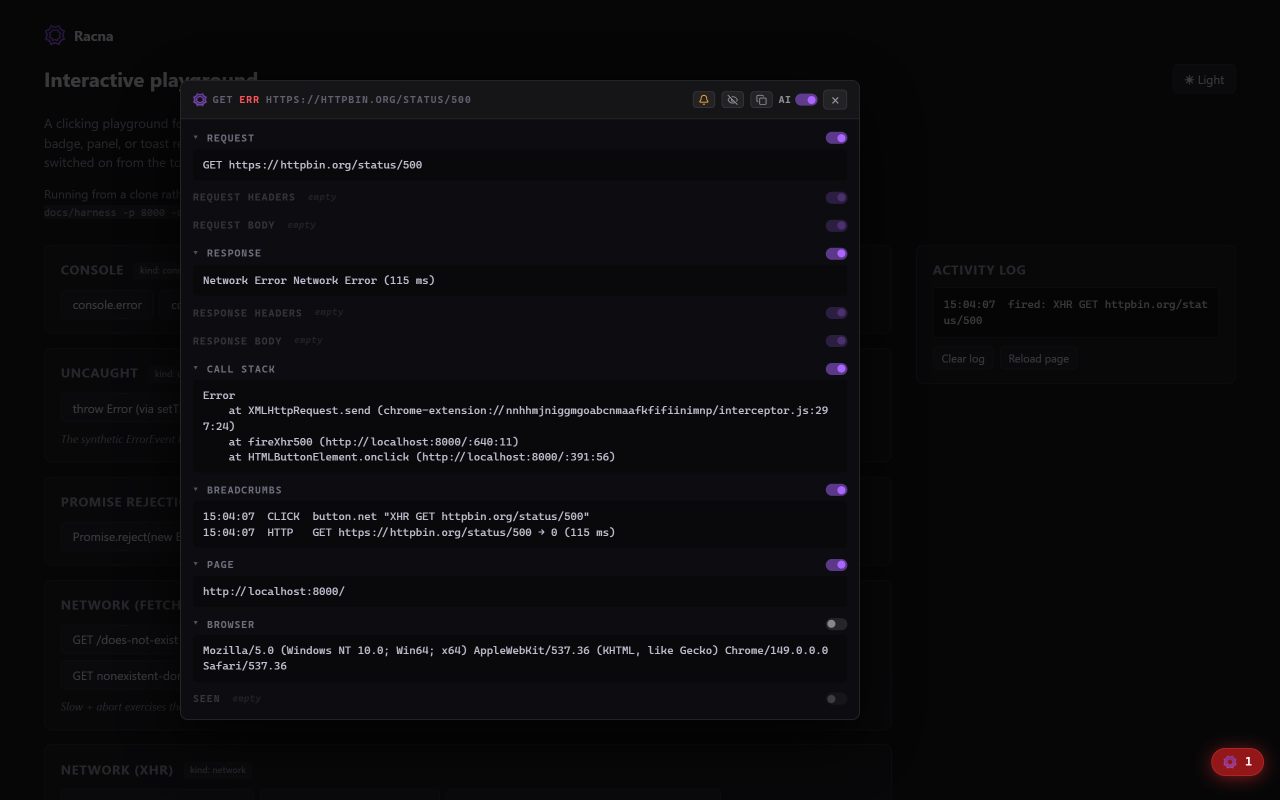Disable the CALL STACK switch
The width and height of the screenshot is (1280, 800).
[x=836, y=369]
